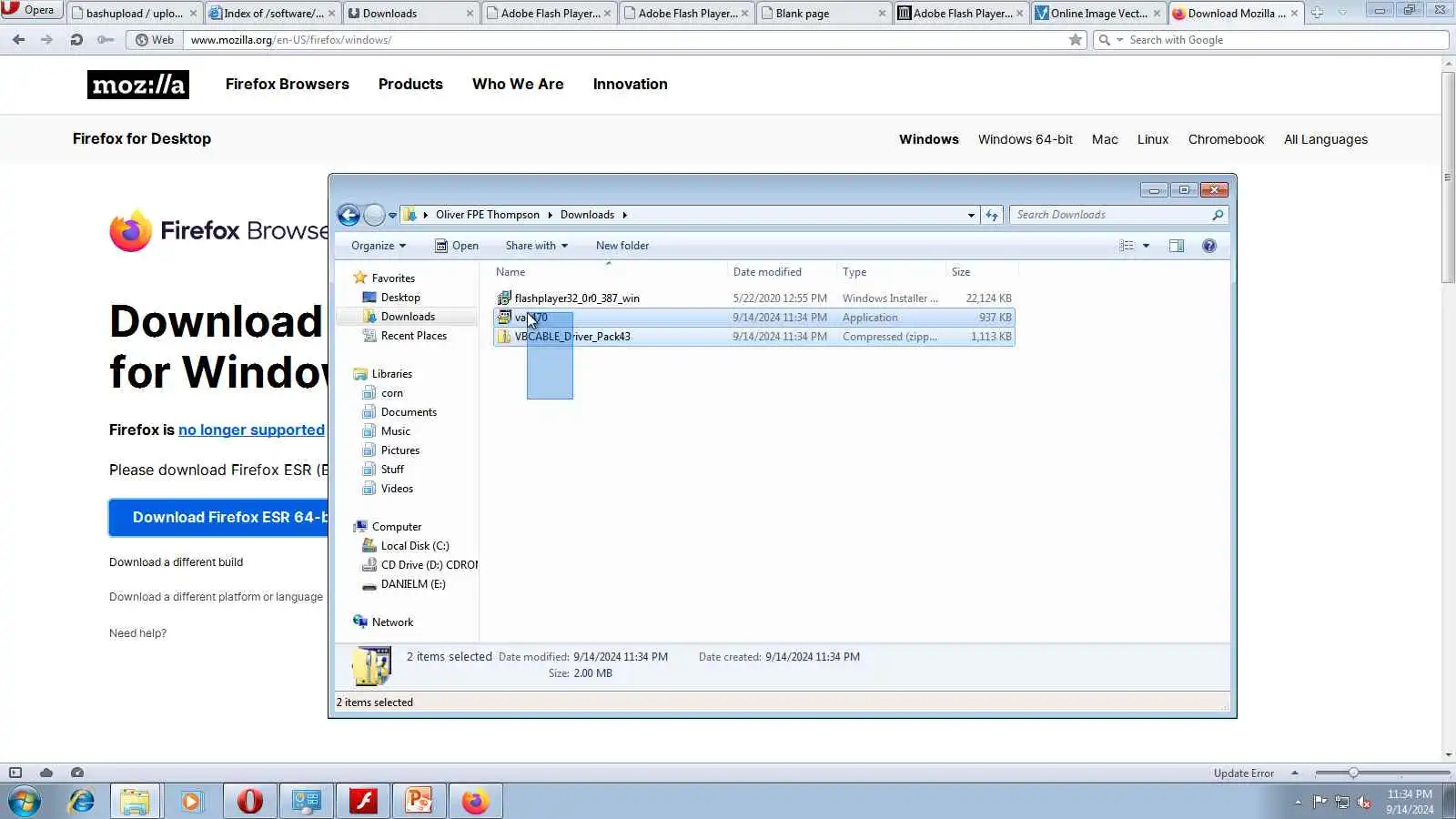The height and width of the screenshot is (819, 1456).
Task: Open the view options dropdown arrow
Action: tap(1146, 246)
